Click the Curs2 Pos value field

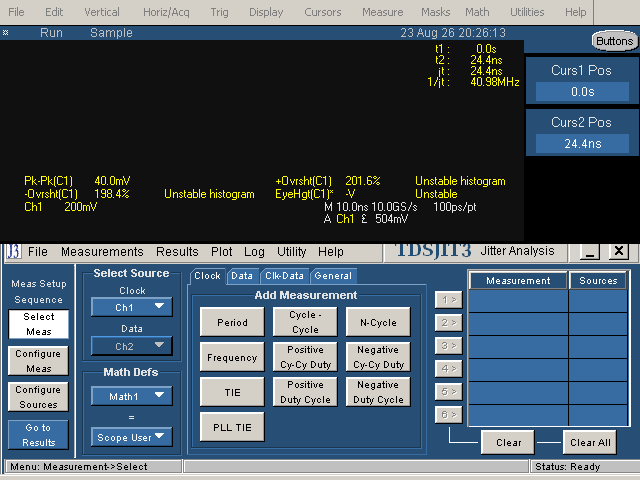click(x=582, y=143)
